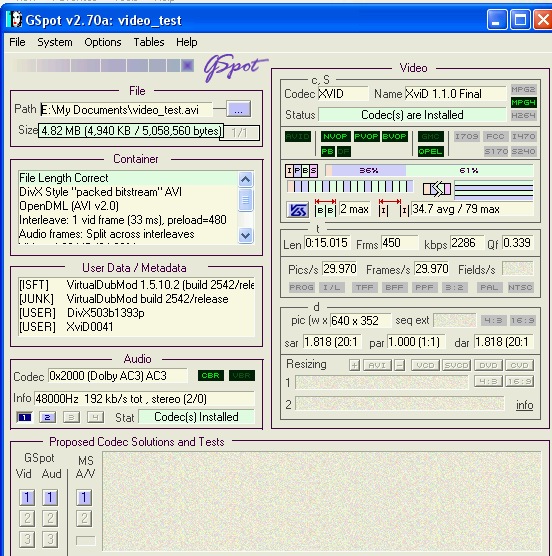Viewport: 552px width, 556px height.
Task: Click the I709 colorimetry indicator
Action: tap(467, 137)
